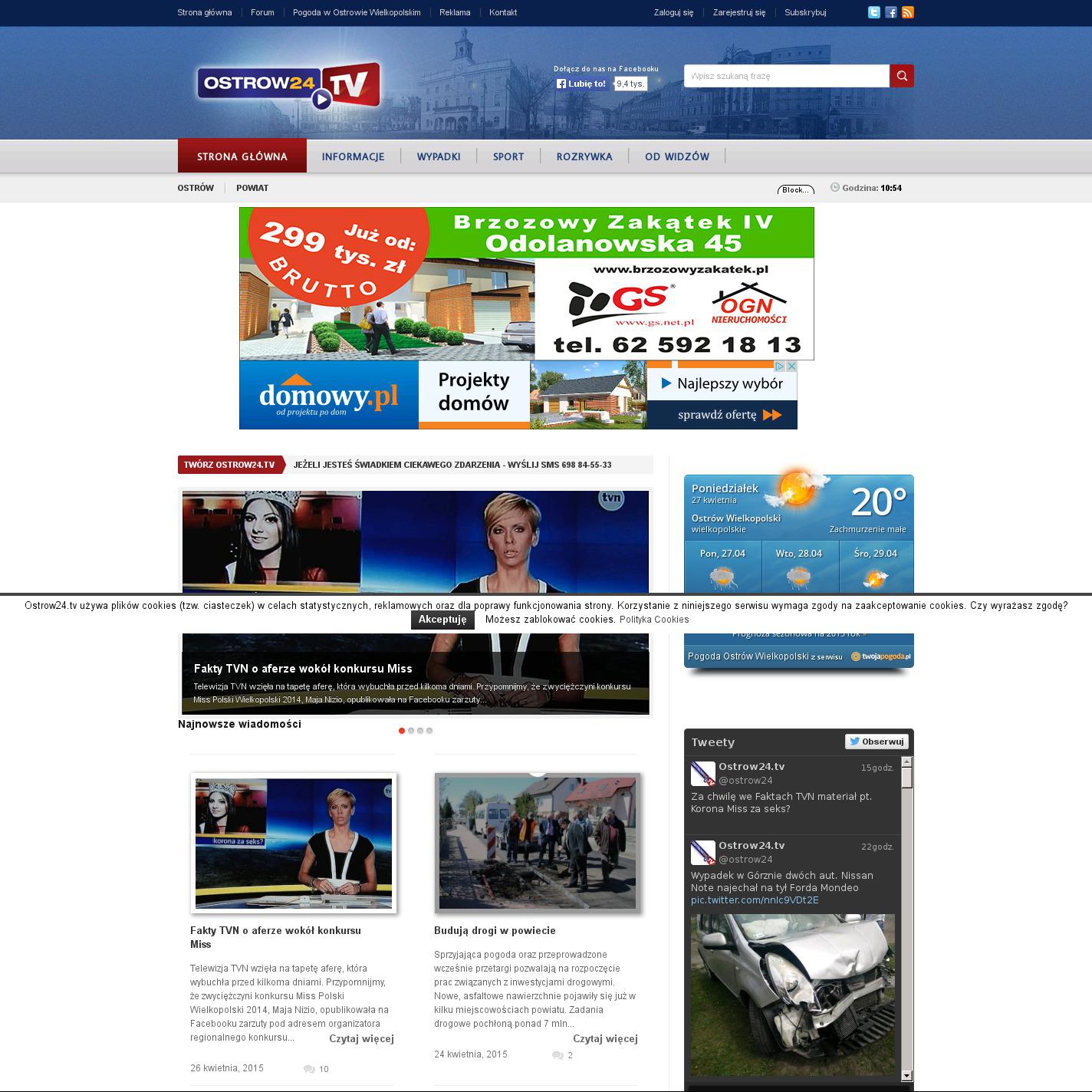This screenshot has height=1092, width=1092.
Task: Click Obserwuj button in Tweety widget
Action: tap(877, 742)
